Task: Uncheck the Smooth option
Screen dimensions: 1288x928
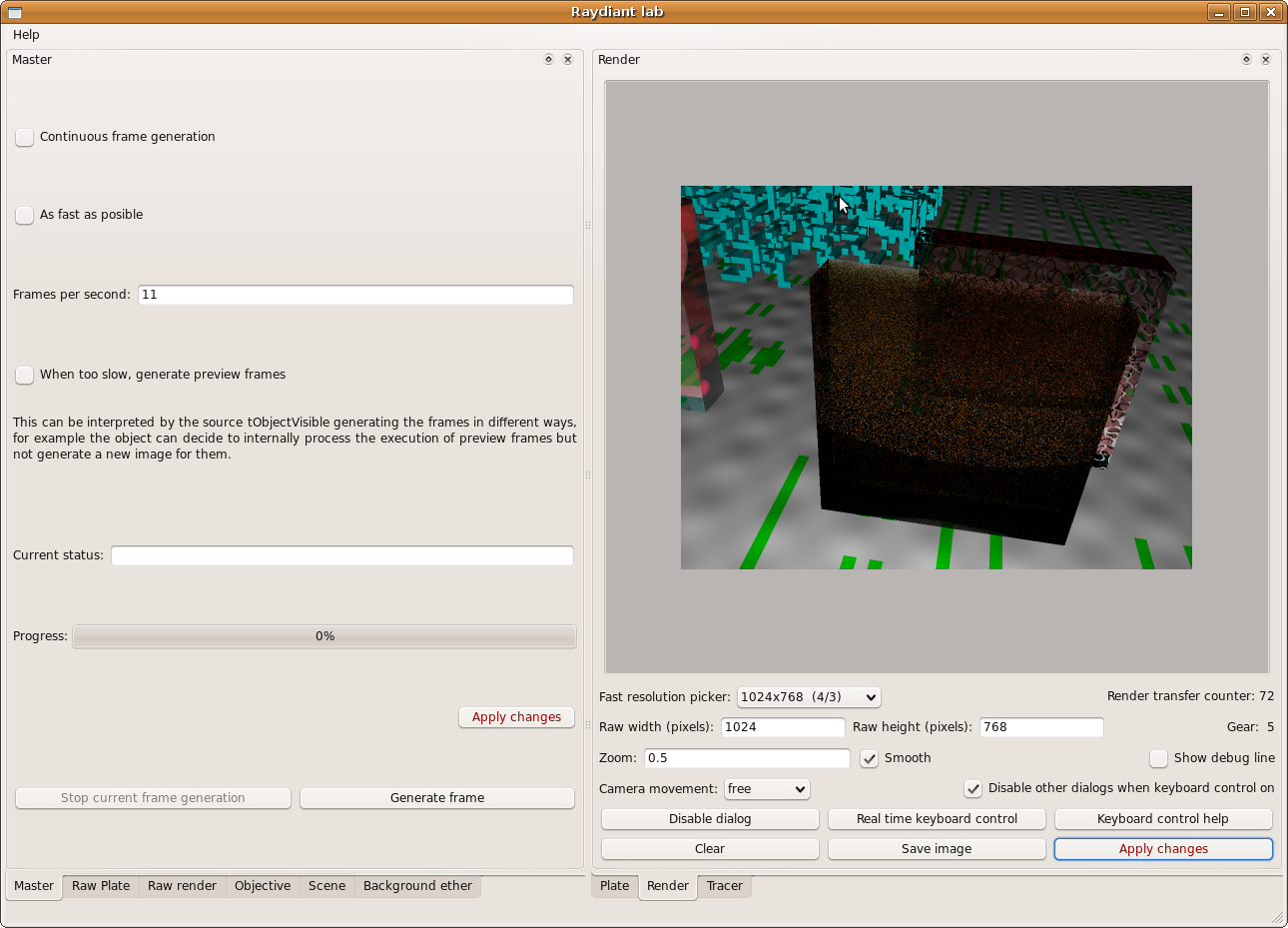Action: (870, 758)
